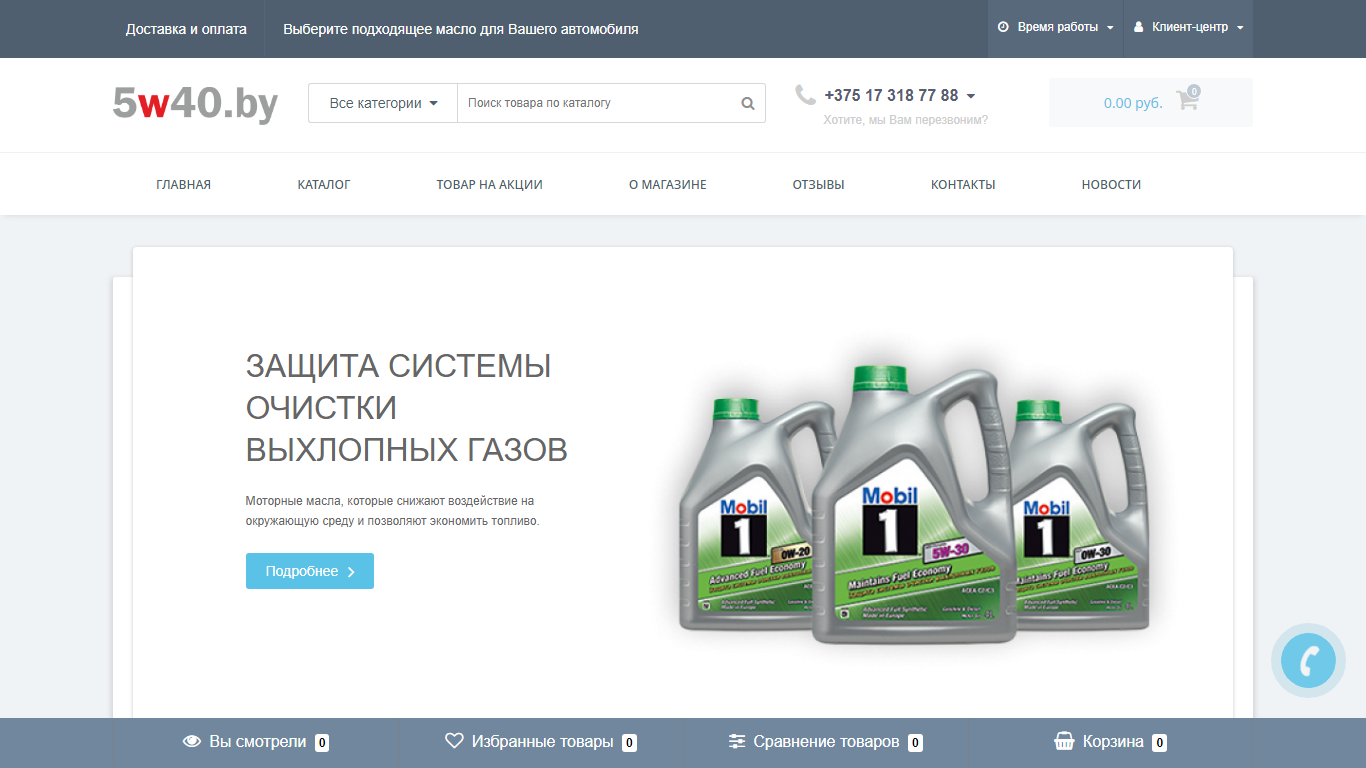Open Товар на акции menu item
Viewport: 1366px width, 768px height.
tap(489, 184)
